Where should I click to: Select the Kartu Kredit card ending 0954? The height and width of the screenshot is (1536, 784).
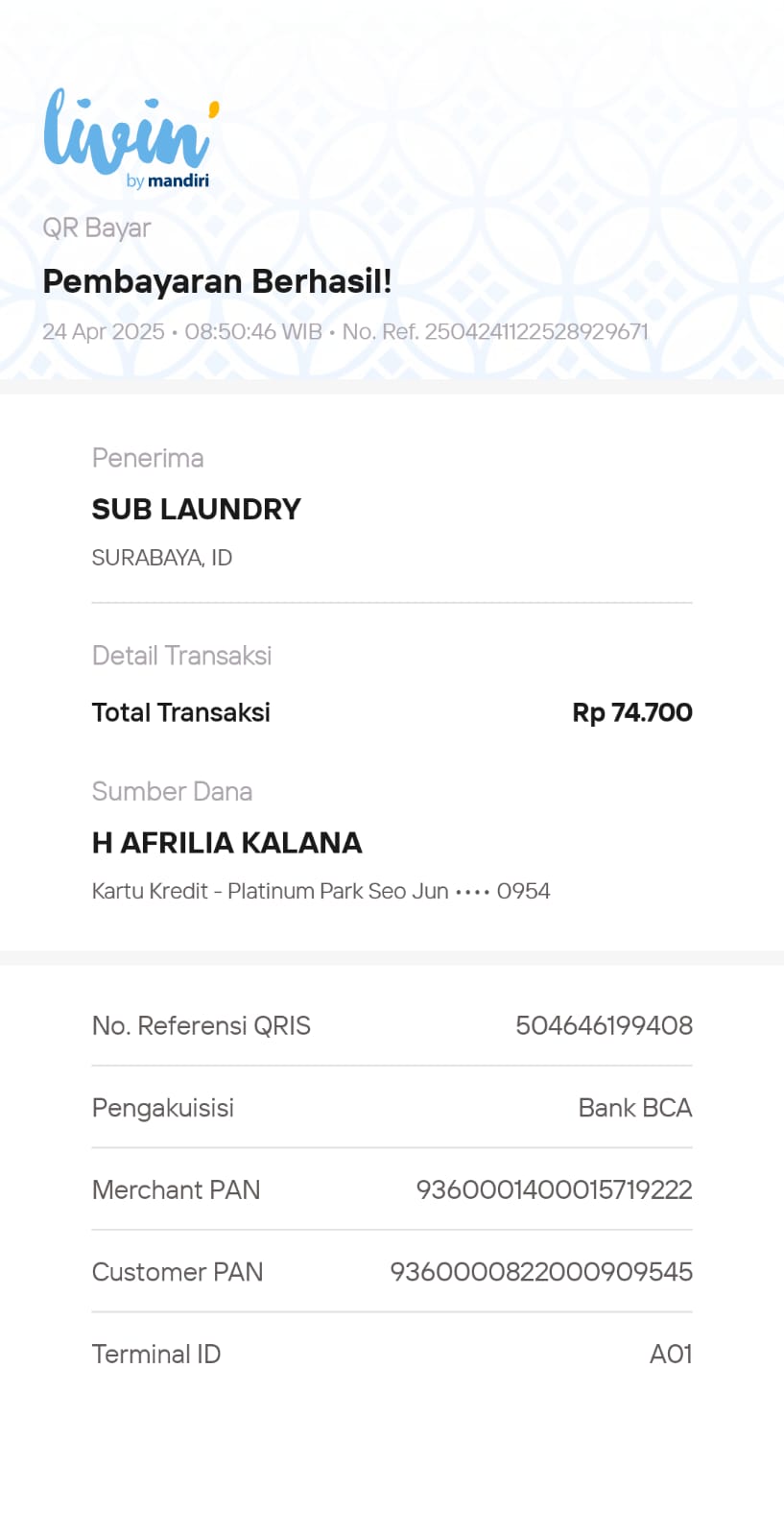pos(321,891)
